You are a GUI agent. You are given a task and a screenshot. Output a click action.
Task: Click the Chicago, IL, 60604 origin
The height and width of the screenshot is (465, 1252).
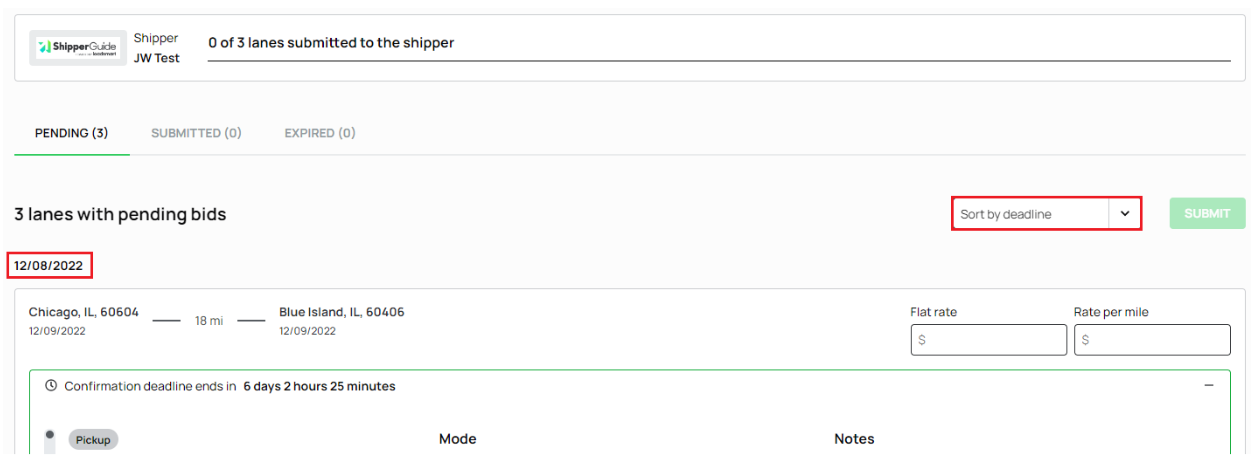[x=83, y=312]
